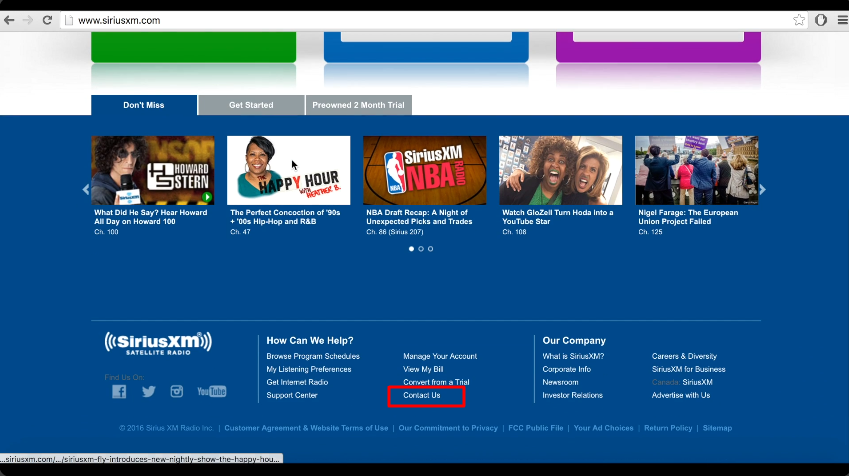Open the Return Policy link
The width and height of the screenshot is (849, 476).
click(x=668, y=428)
